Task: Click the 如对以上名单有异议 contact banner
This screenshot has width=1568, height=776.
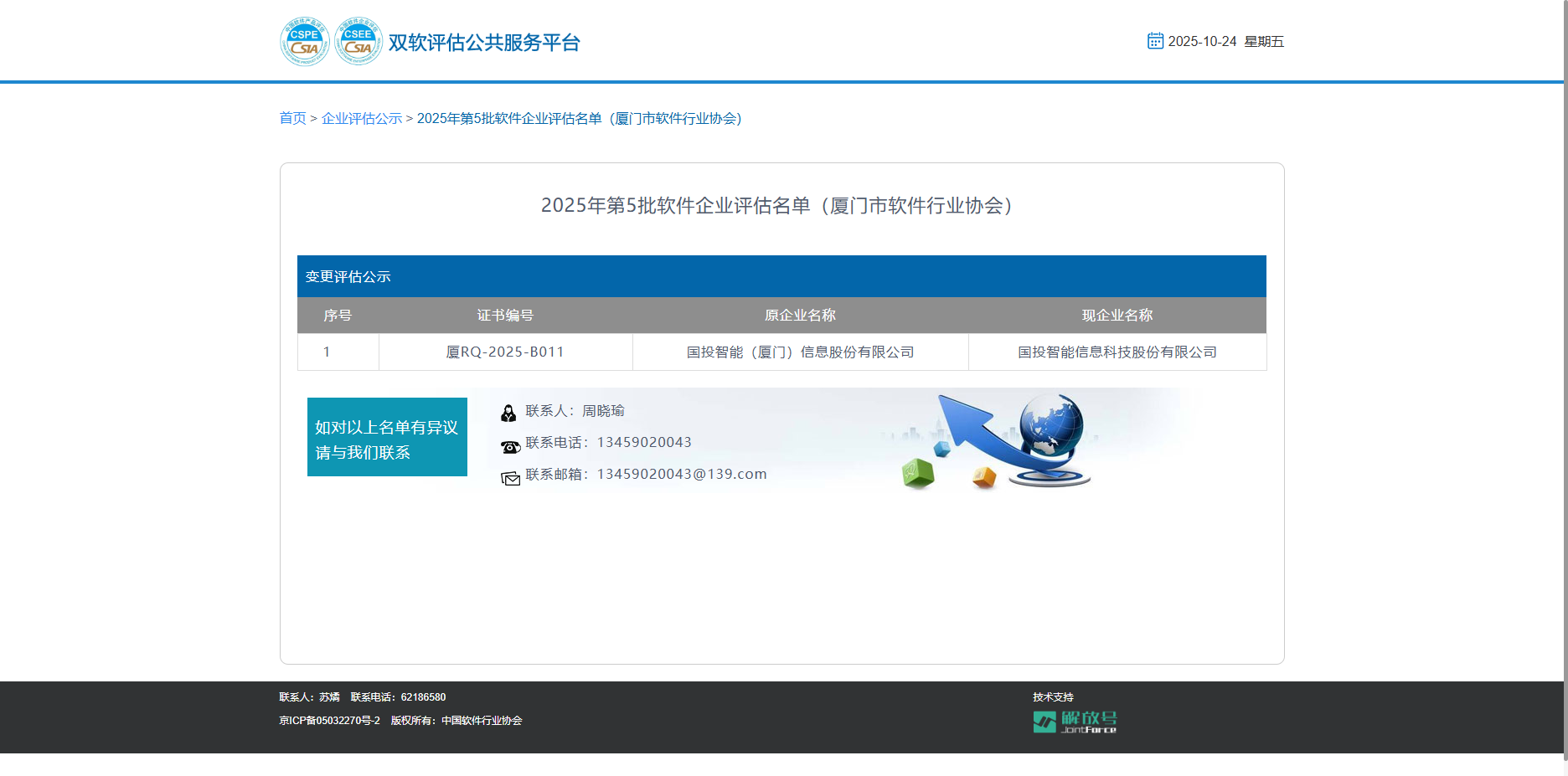Action: pyautogui.click(x=387, y=438)
